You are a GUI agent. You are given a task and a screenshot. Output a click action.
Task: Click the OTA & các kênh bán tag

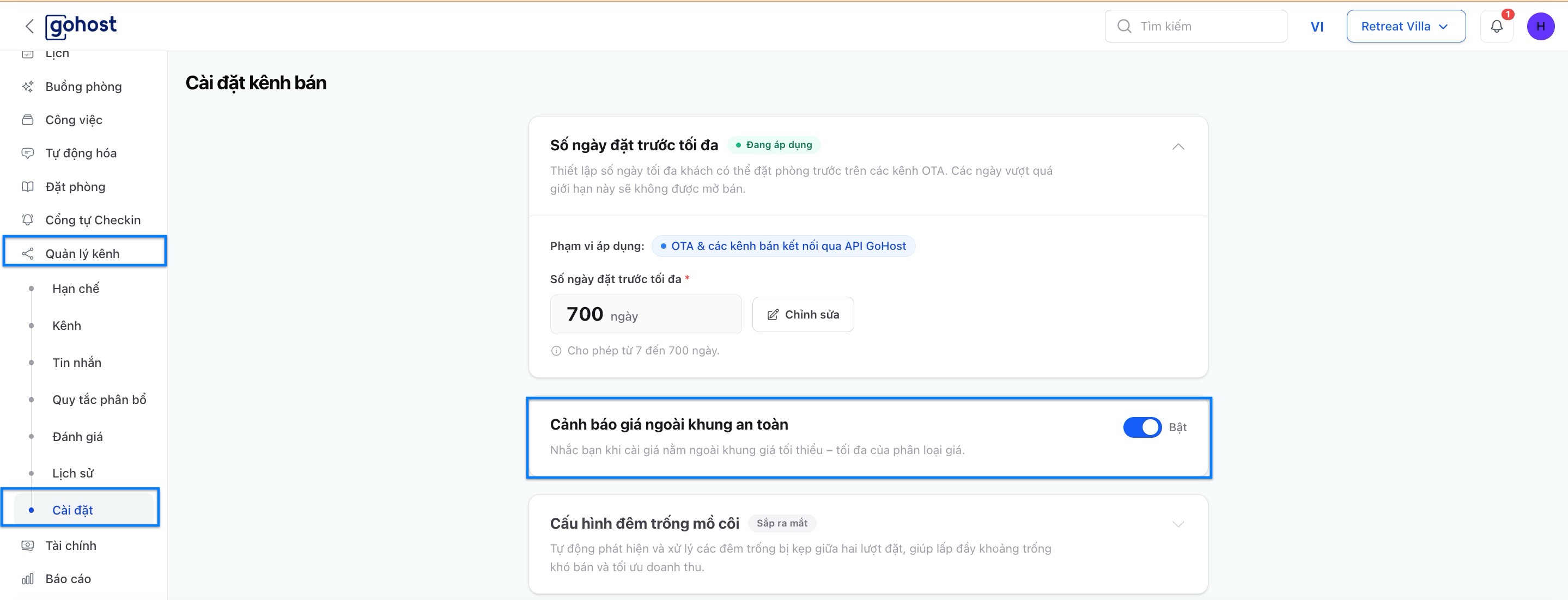(783, 246)
